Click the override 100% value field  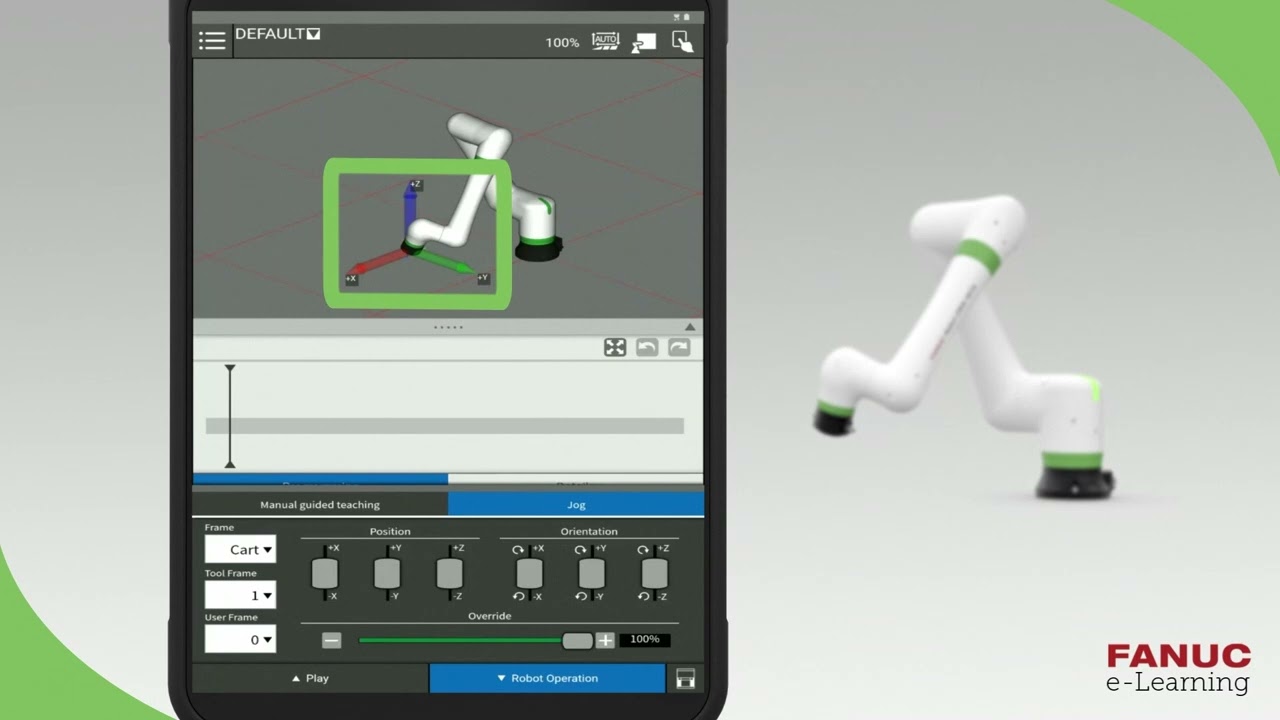point(644,639)
